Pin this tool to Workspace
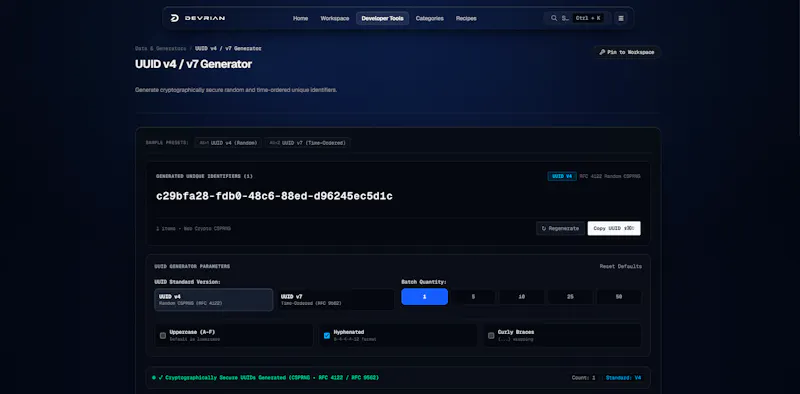The image size is (800, 394). [627, 52]
